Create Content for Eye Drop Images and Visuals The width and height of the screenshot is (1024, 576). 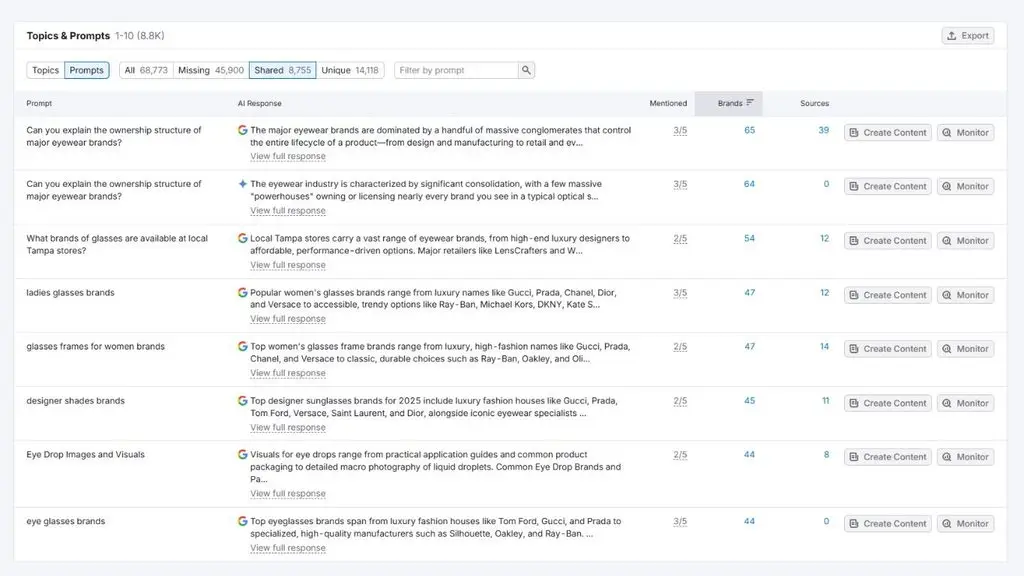(x=888, y=456)
